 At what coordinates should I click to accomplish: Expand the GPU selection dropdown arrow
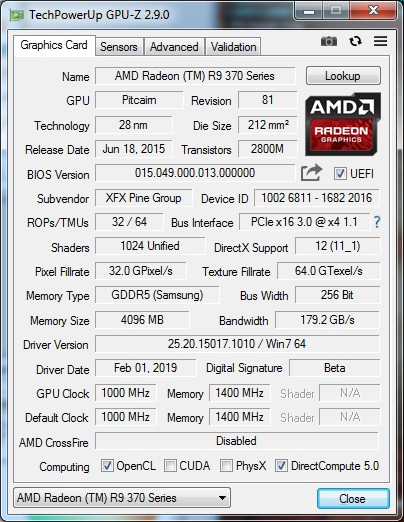[x=222, y=498]
